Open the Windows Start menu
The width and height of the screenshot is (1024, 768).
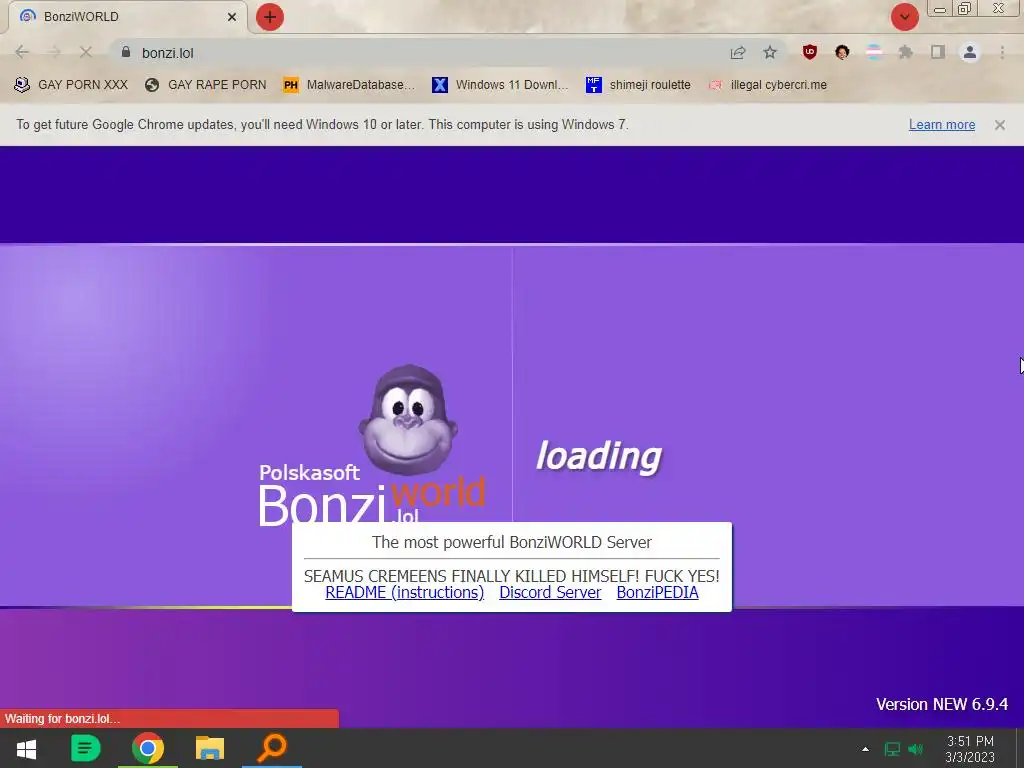[26, 748]
